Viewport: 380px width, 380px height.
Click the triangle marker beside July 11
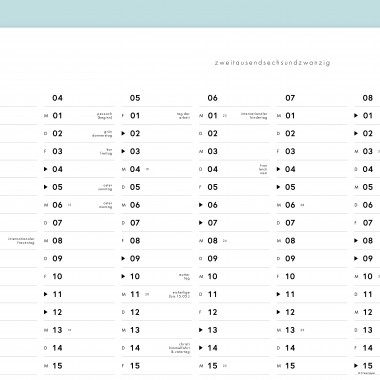278,294
